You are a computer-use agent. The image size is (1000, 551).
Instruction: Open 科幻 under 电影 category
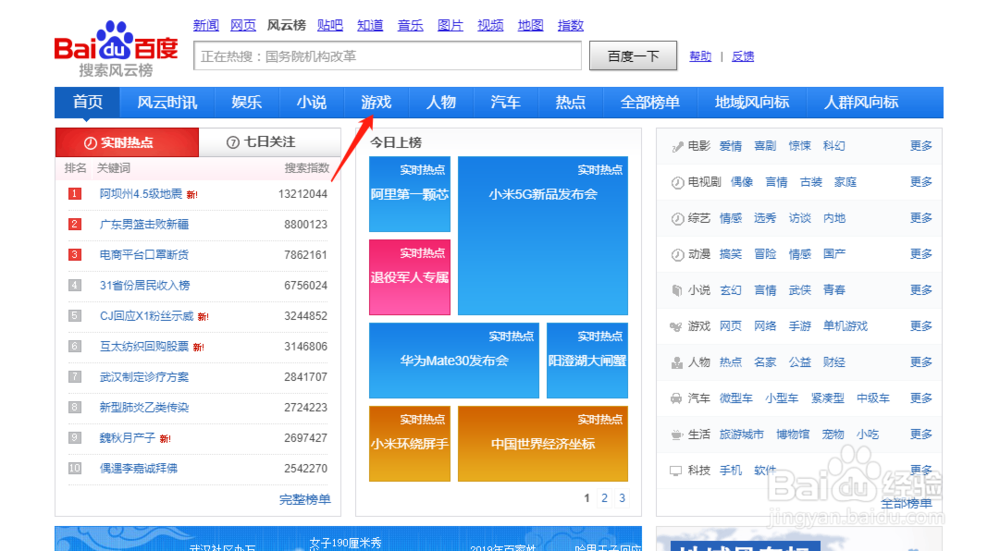[834, 146]
